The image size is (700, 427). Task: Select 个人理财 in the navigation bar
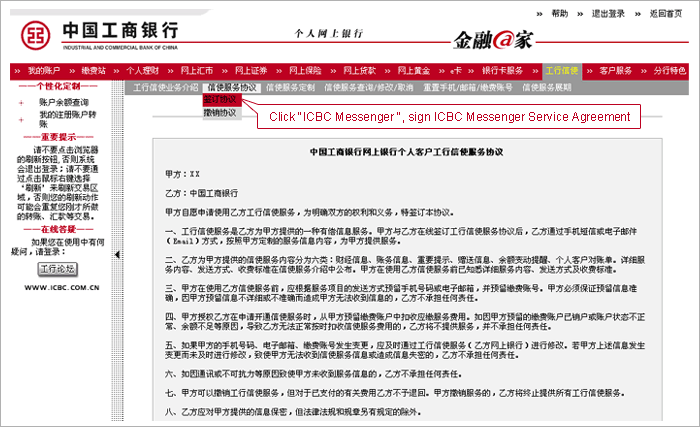tap(142, 72)
